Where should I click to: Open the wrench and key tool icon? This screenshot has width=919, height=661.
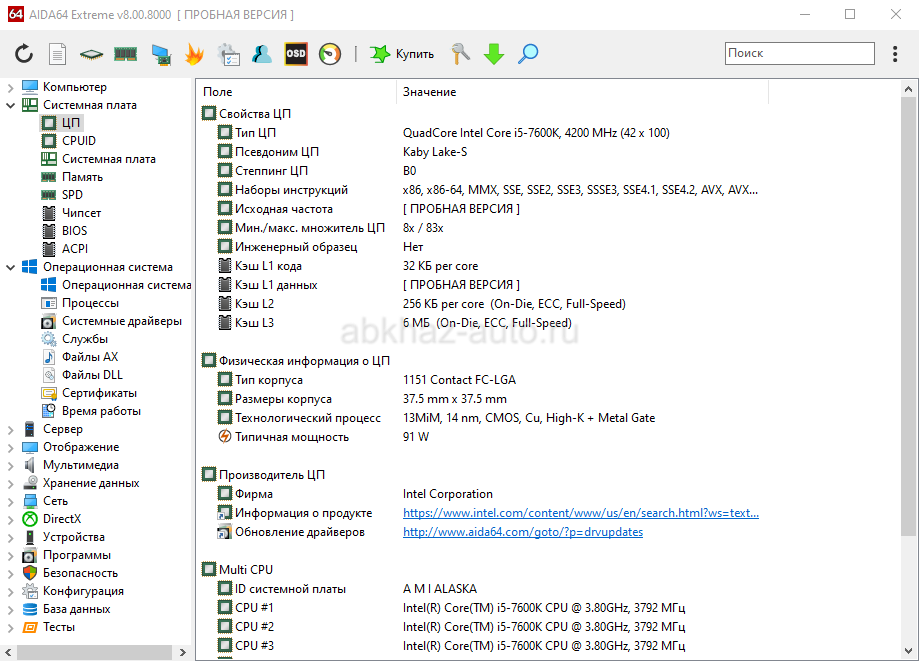click(x=460, y=54)
